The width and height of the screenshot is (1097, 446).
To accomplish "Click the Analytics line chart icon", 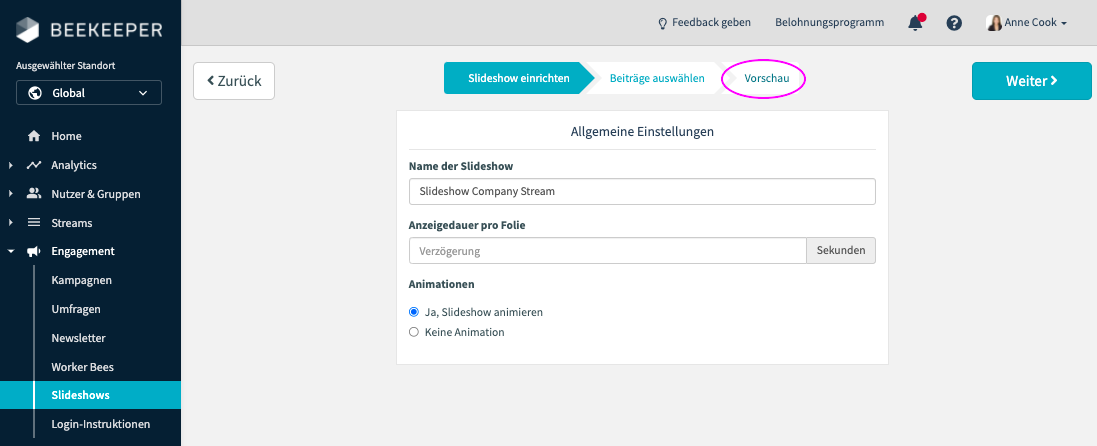I will (x=34, y=165).
